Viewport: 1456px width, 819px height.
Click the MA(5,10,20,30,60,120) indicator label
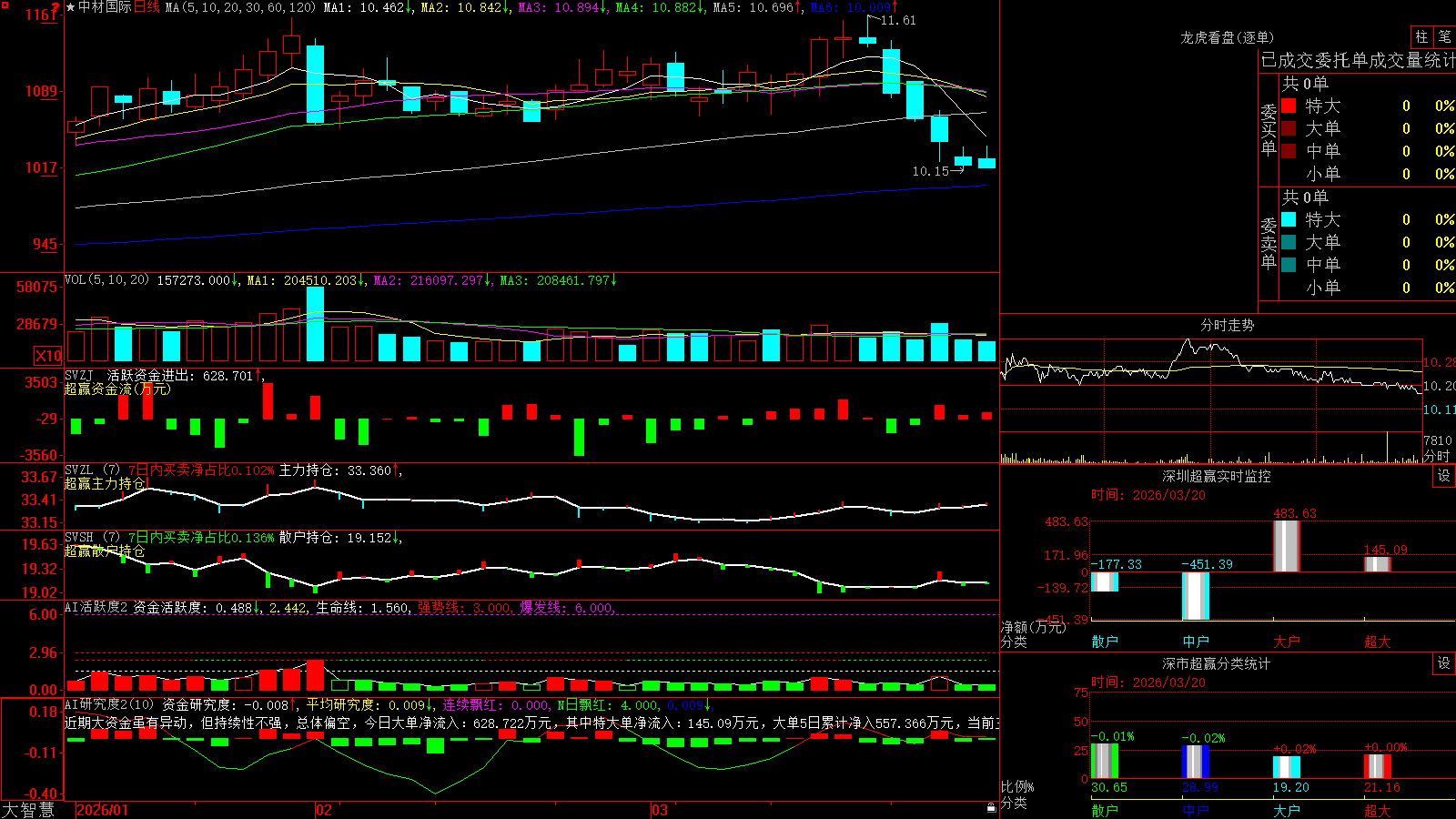pos(239,7)
